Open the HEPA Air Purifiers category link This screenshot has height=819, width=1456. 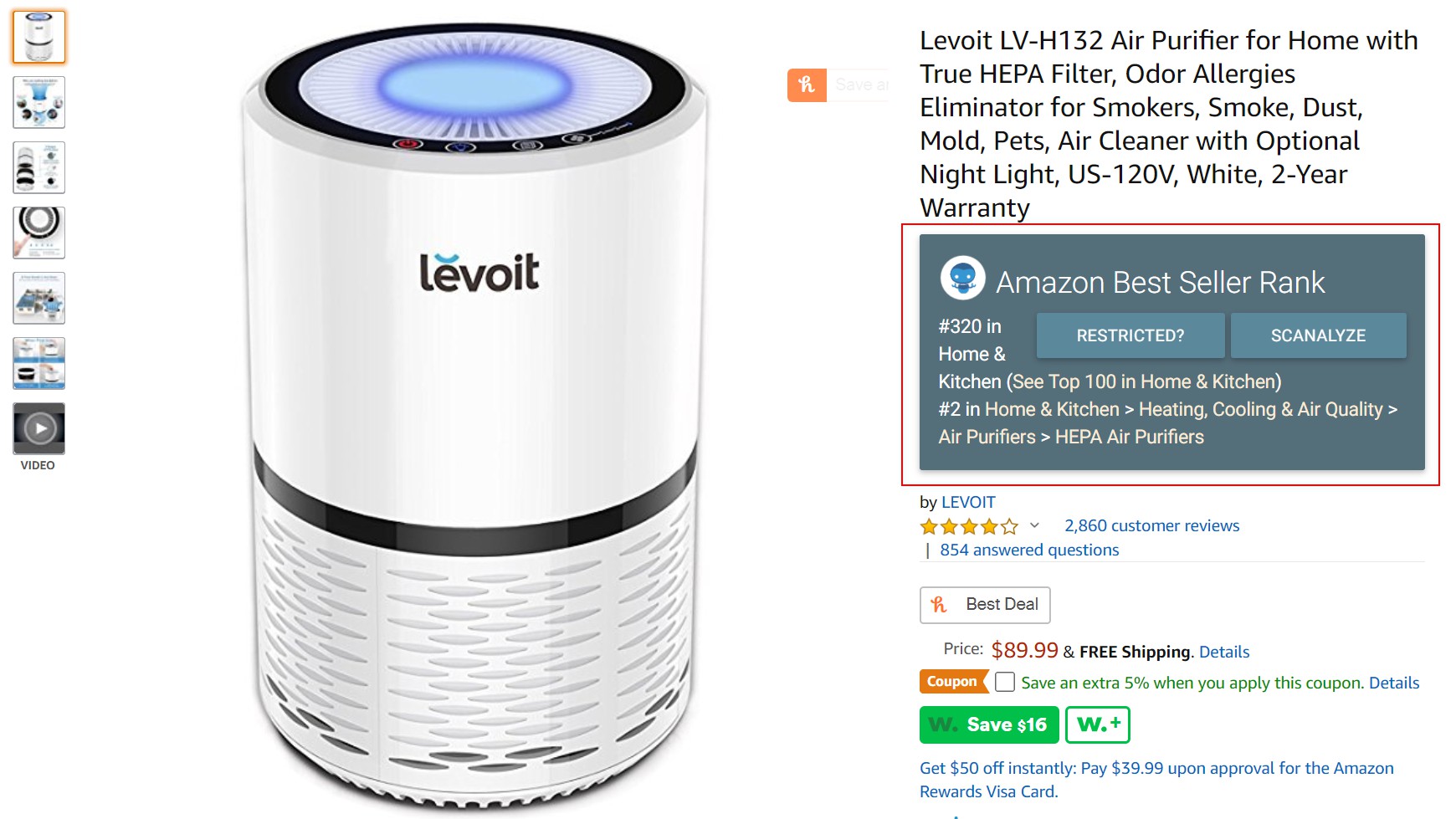point(1129,437)
